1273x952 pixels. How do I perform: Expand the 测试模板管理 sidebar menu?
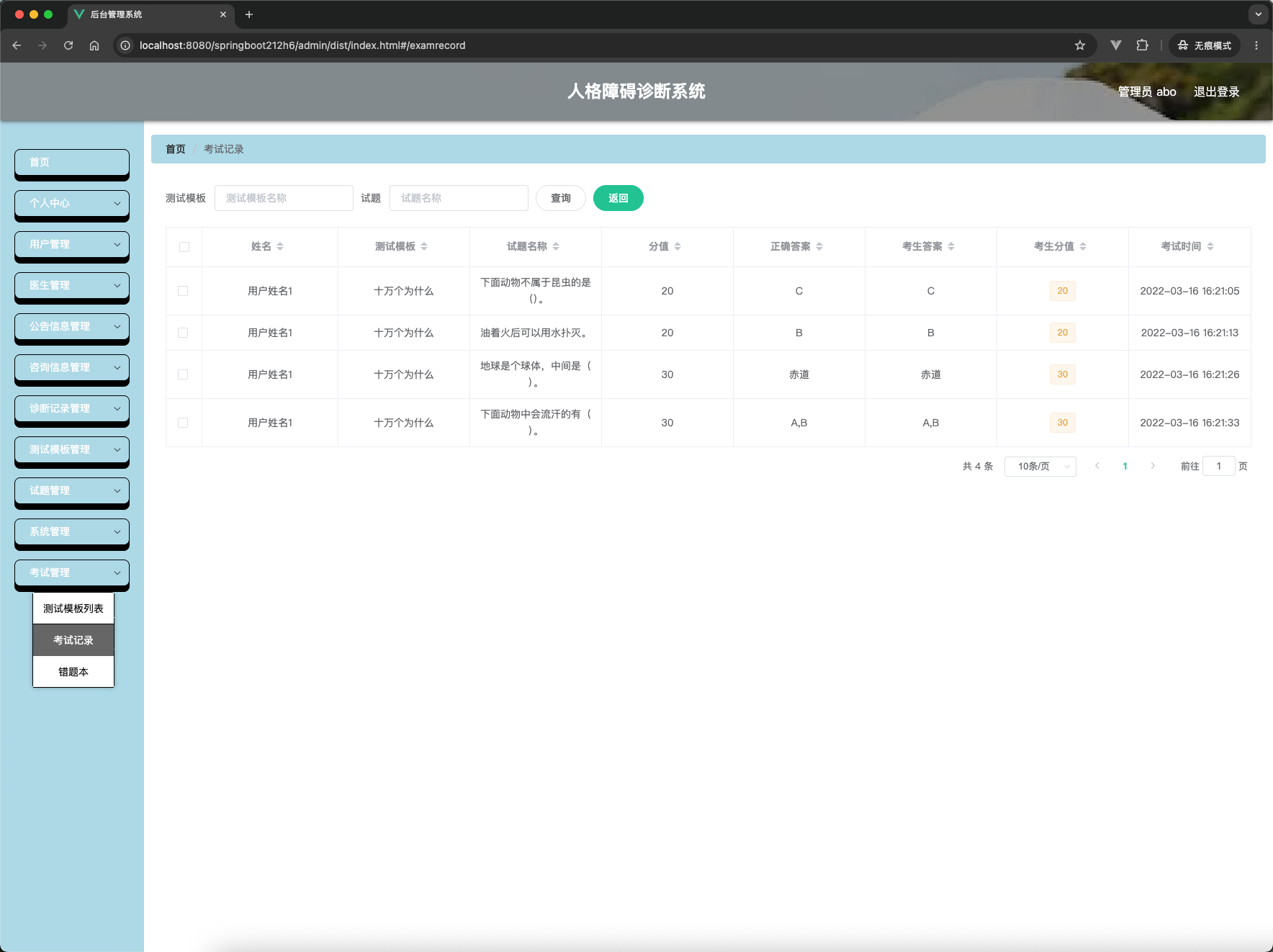pos(72,449)
